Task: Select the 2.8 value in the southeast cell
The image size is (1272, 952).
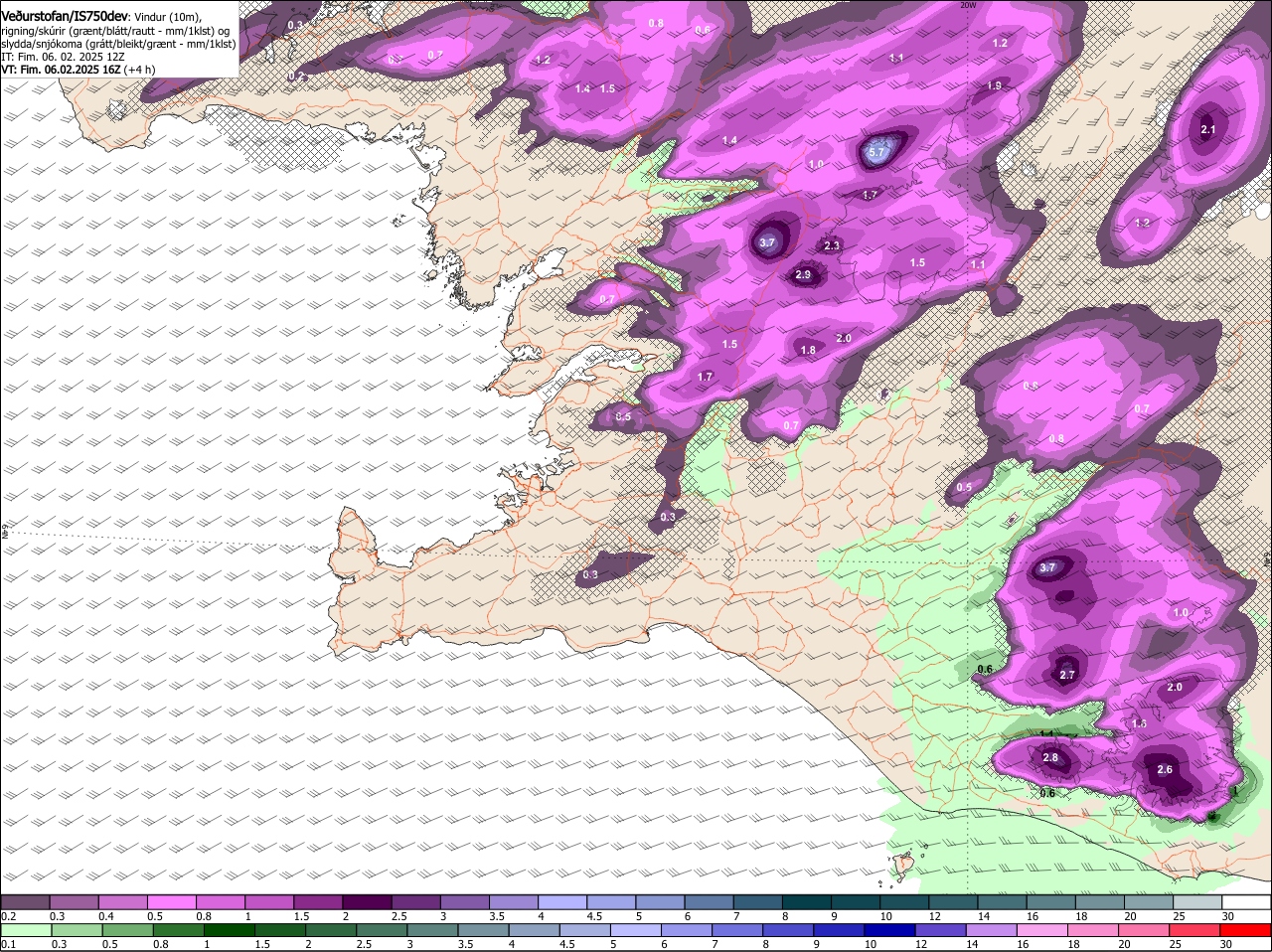Action: (1050, 758)
